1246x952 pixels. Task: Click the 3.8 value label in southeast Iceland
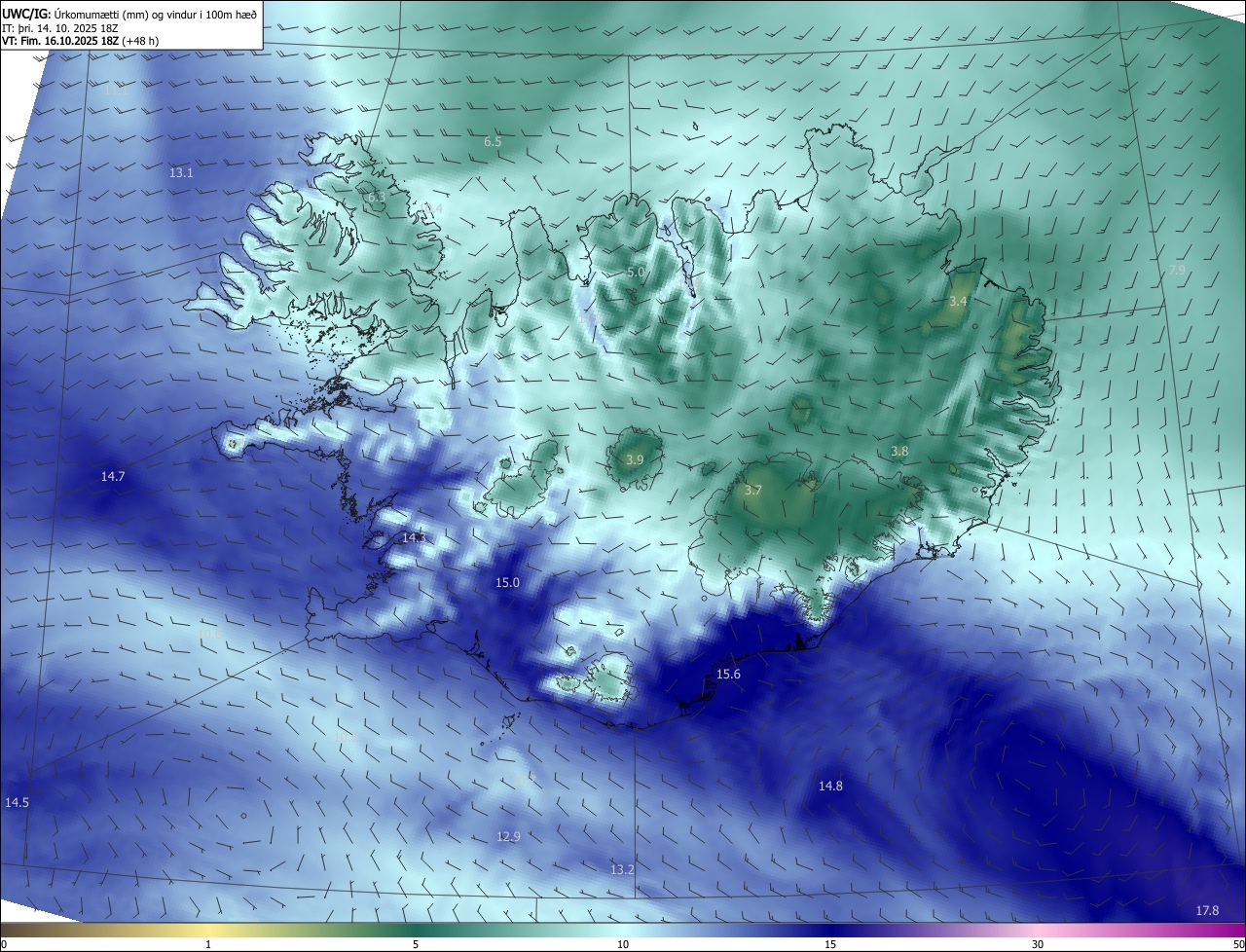point(899,451)
